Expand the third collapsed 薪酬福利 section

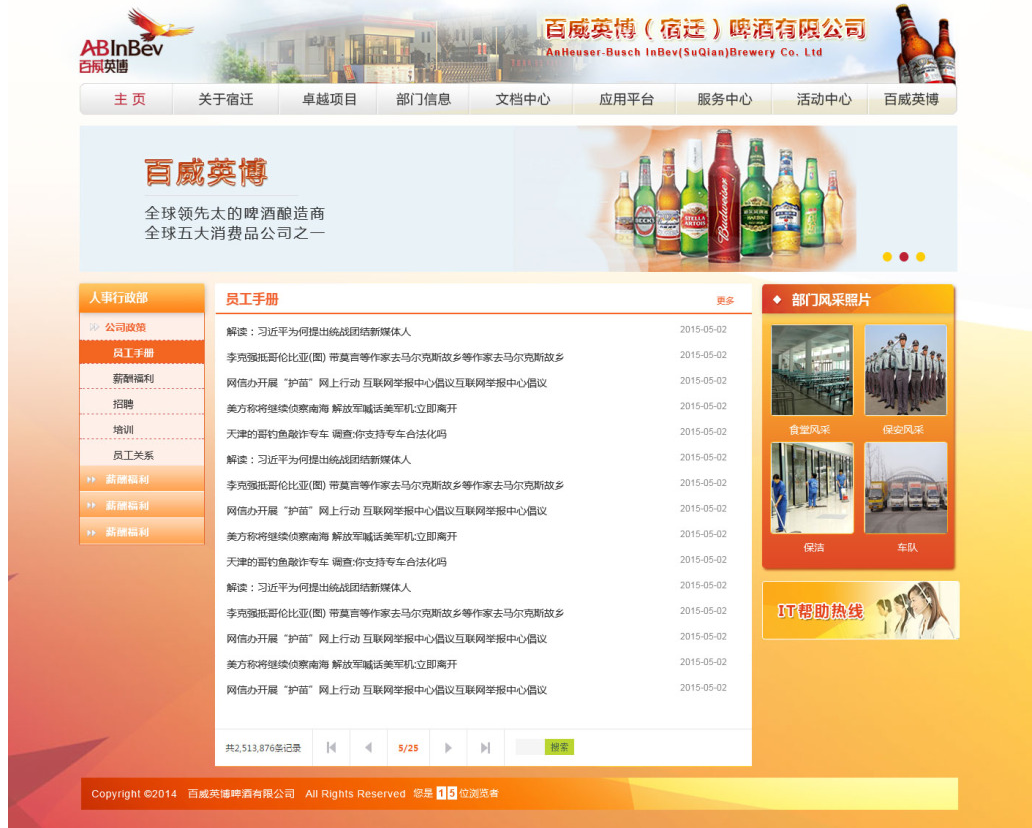142,532
